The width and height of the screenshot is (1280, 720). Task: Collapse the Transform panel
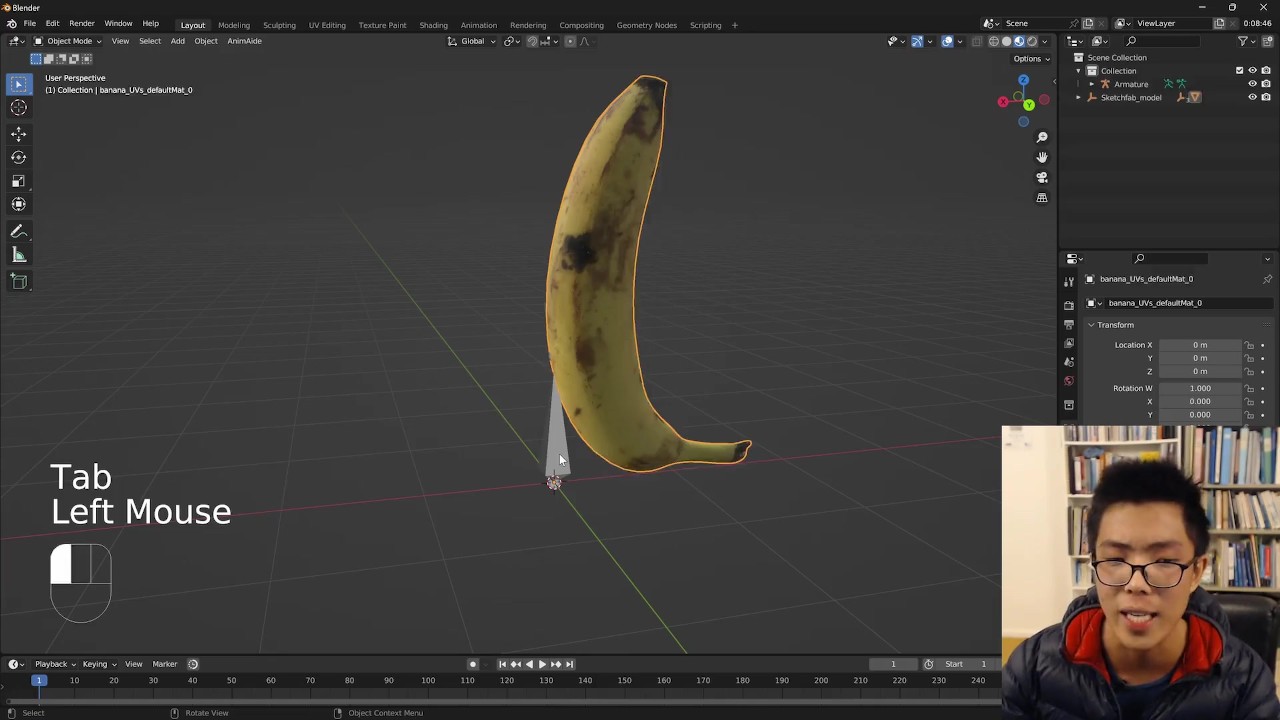point(1092,325)
